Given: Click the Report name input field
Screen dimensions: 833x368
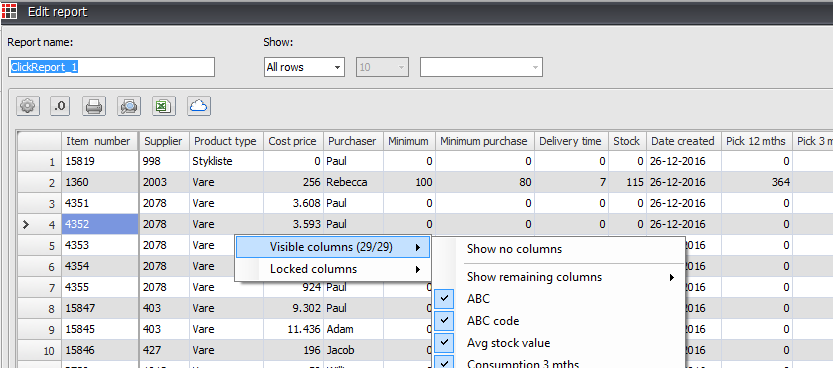Looking at the screenshot, I should tap(112, 67).
